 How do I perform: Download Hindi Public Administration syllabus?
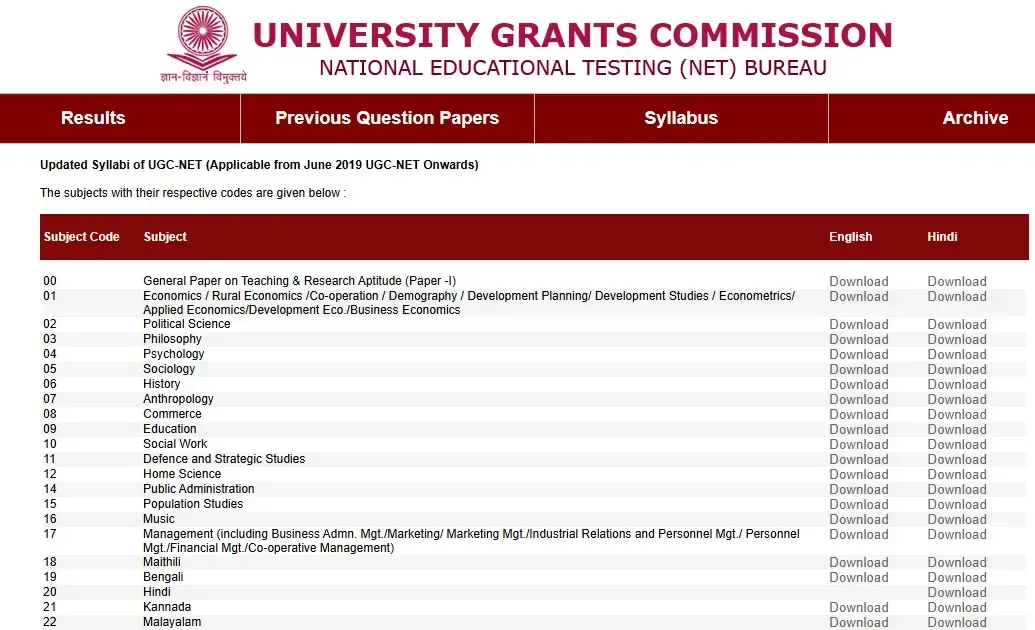(x=957, y=489)
